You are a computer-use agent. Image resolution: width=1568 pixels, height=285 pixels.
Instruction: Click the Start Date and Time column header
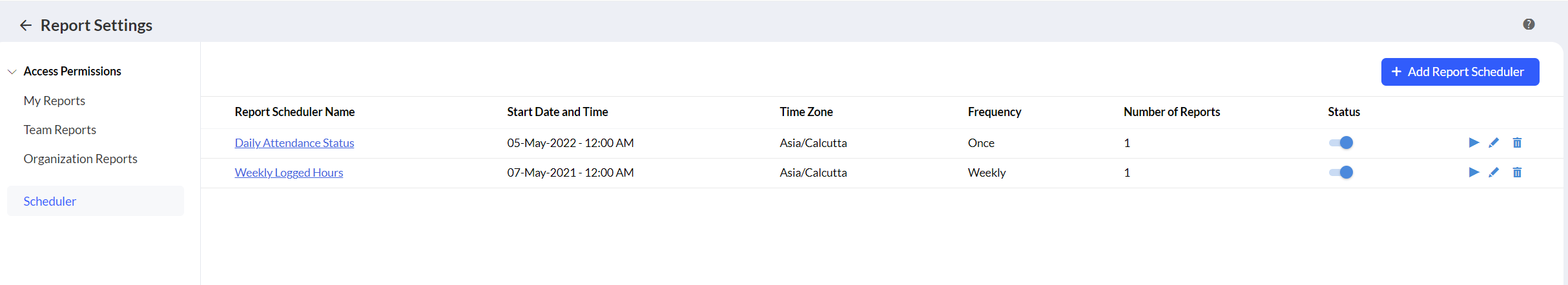(557, 112)
